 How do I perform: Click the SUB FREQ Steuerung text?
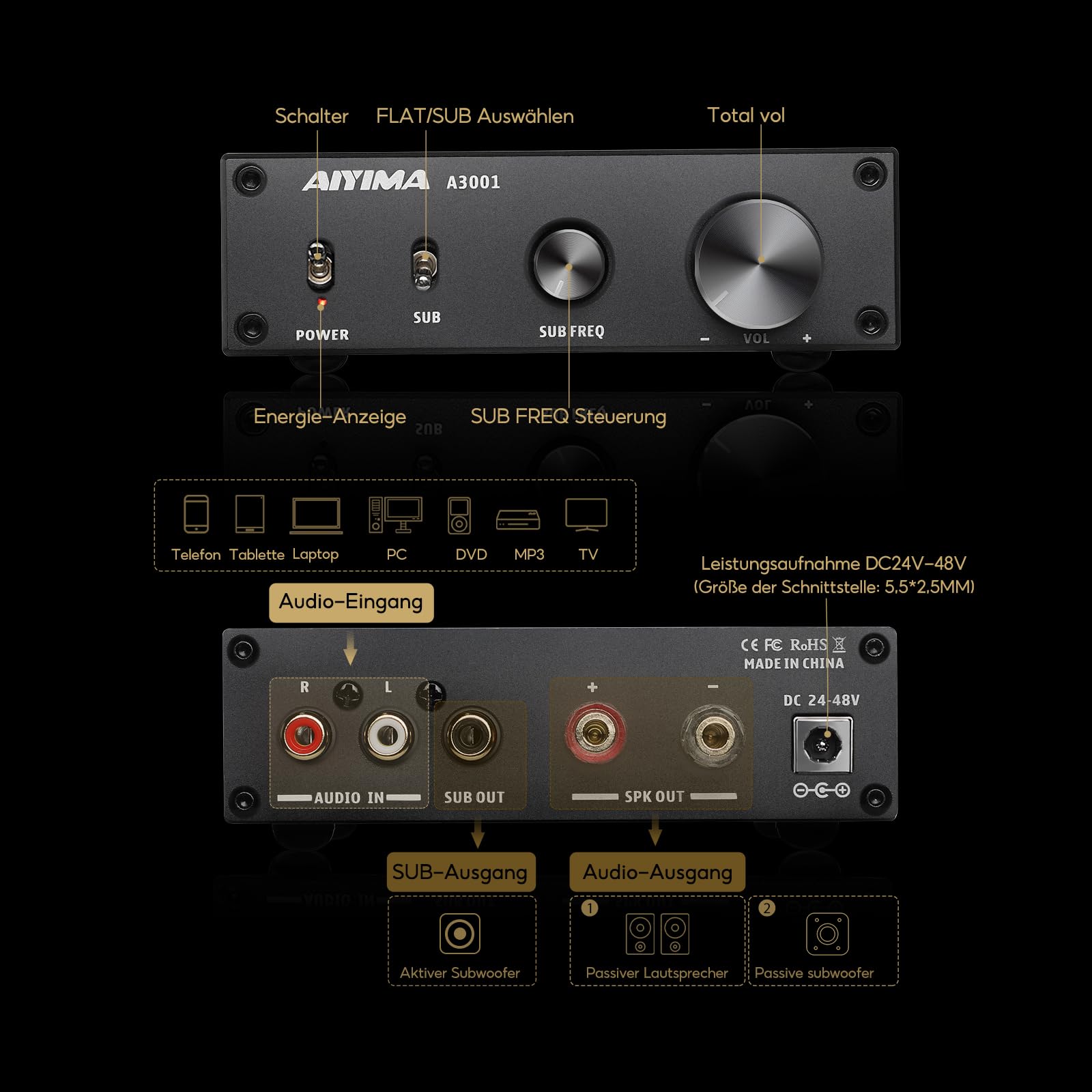click(569, 416)
